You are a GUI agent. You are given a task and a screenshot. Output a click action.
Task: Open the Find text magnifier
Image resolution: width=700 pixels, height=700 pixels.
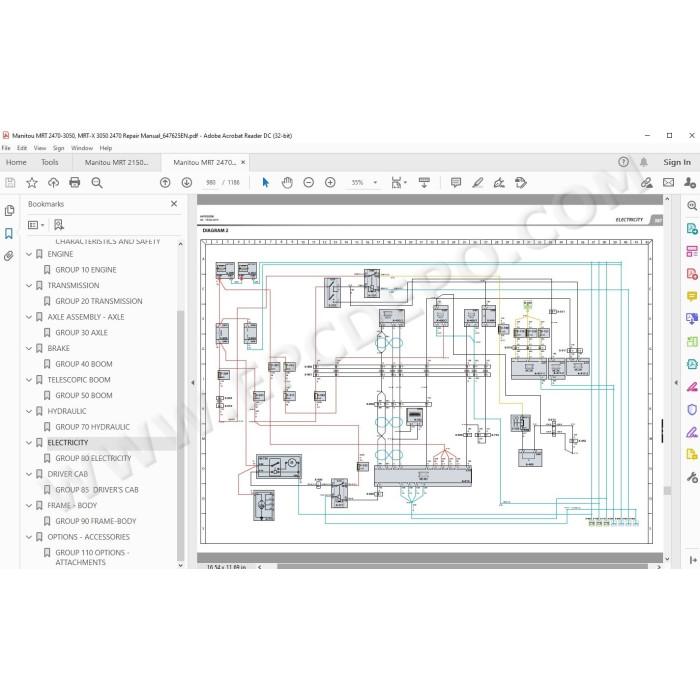point(97,183)
